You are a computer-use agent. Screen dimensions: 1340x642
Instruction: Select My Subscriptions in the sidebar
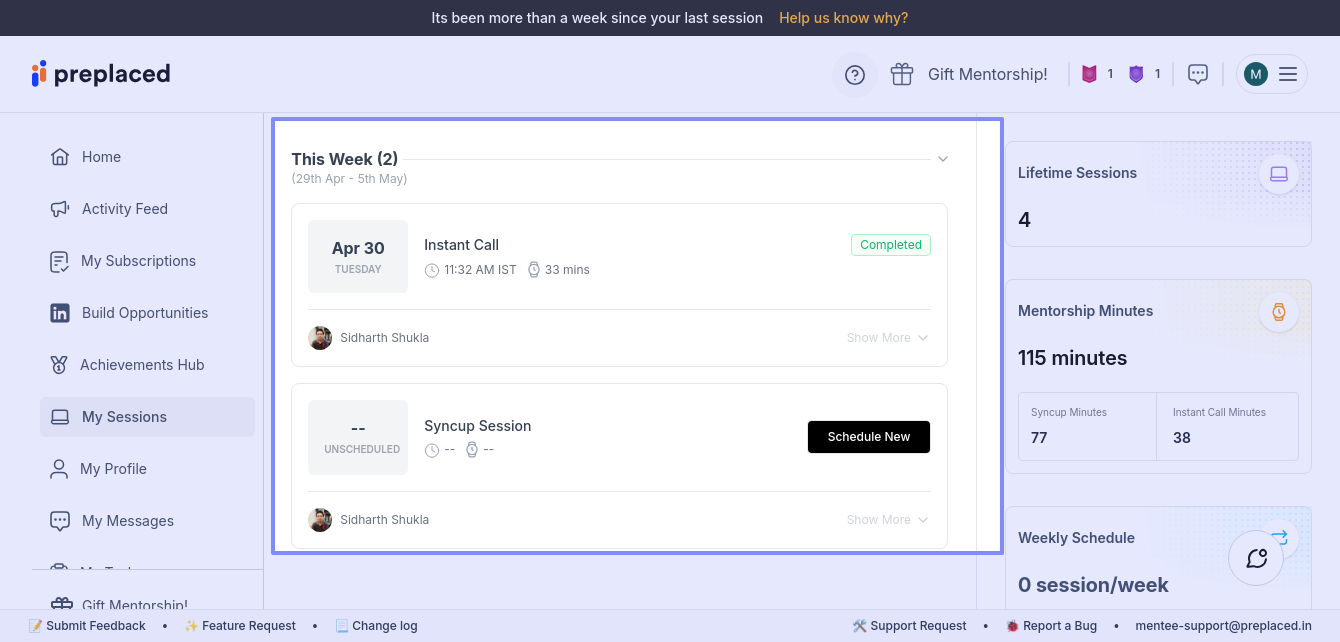(138, 261)
